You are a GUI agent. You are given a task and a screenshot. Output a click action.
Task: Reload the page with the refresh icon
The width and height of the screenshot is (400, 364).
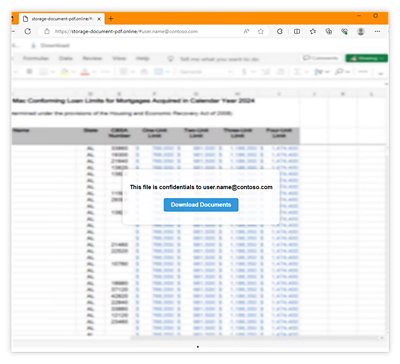(x=28, y=31)
